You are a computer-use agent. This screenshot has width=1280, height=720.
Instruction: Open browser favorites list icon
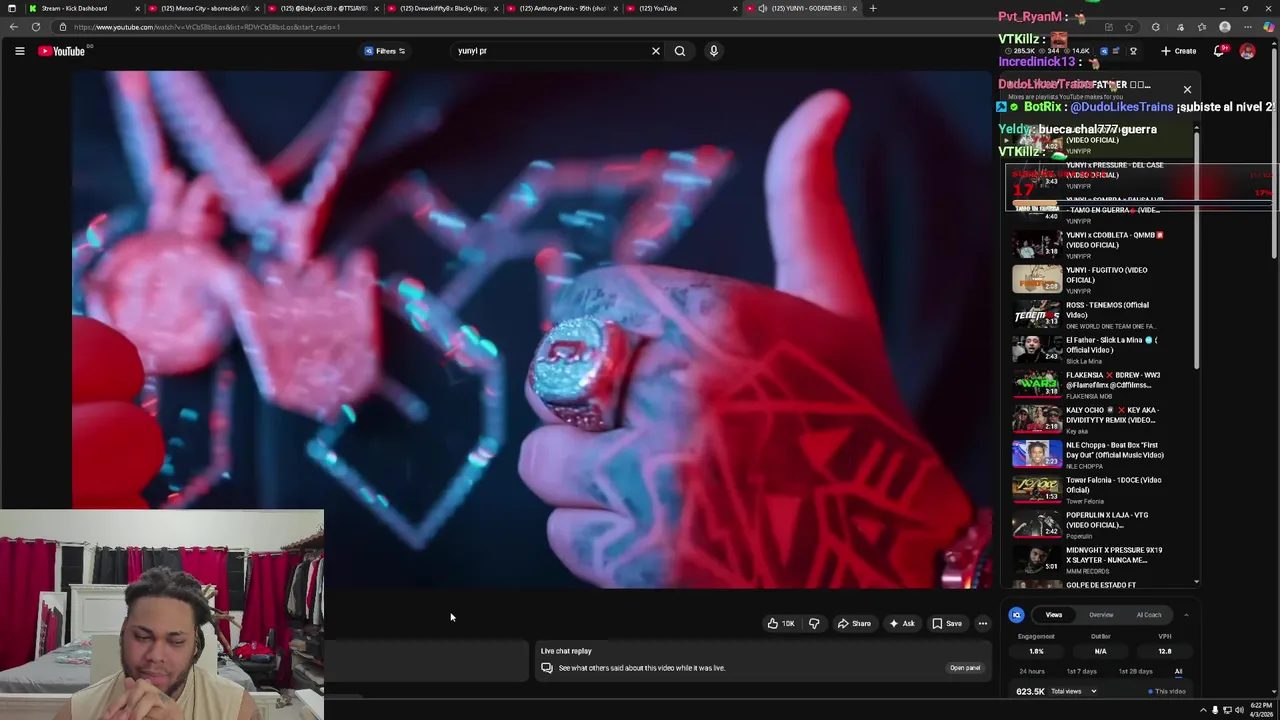[1202, 27]
